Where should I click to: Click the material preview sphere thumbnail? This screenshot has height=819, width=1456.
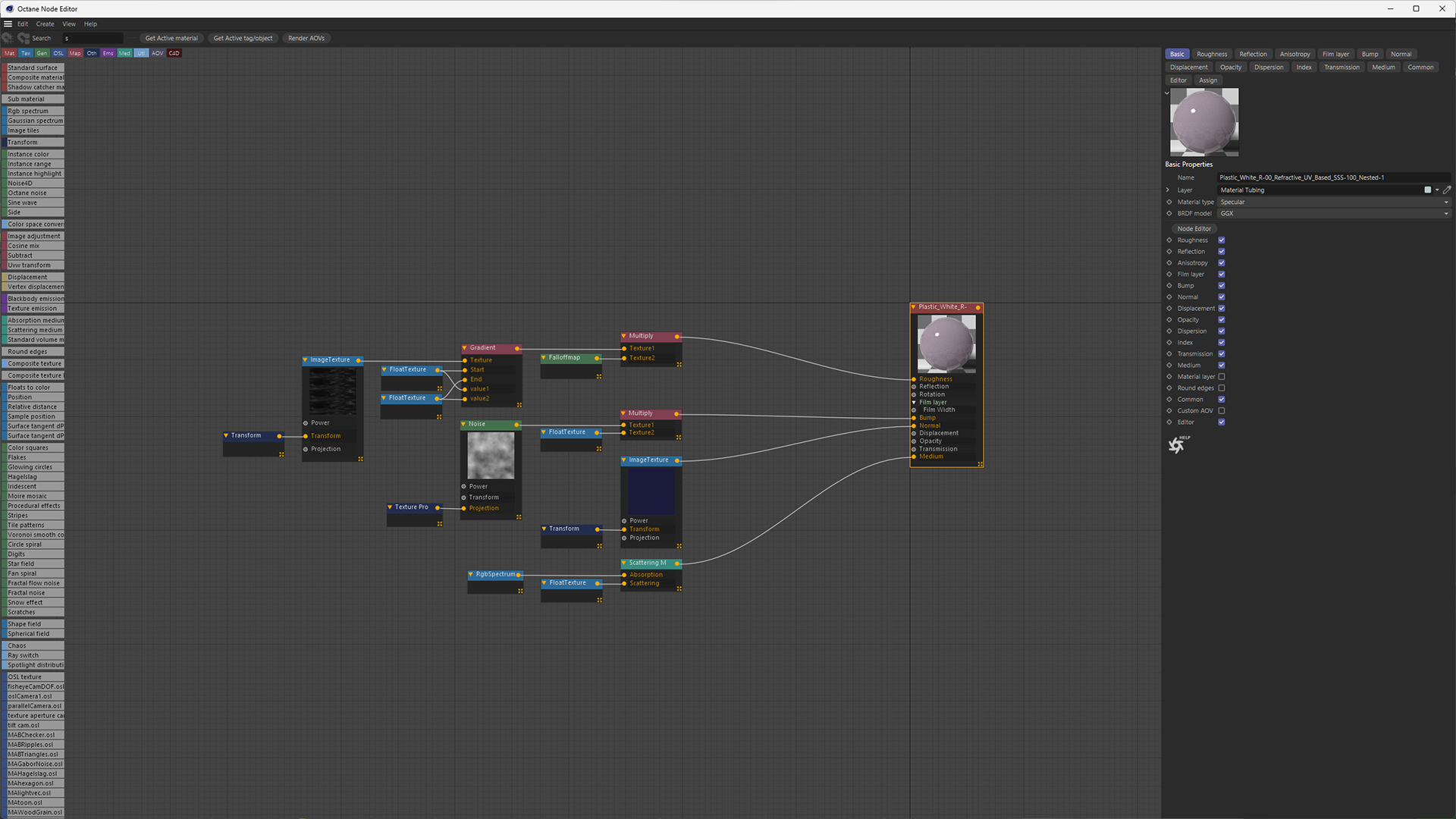coord(1204,122)
